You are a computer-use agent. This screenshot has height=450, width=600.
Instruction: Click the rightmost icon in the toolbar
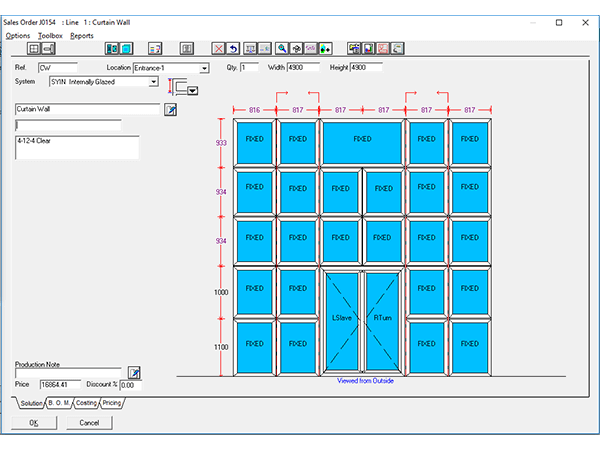[398, 48]
